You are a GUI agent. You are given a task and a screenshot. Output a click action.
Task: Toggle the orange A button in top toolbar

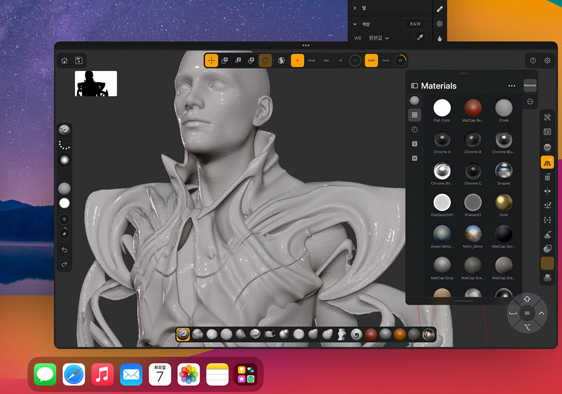point(297,61)
